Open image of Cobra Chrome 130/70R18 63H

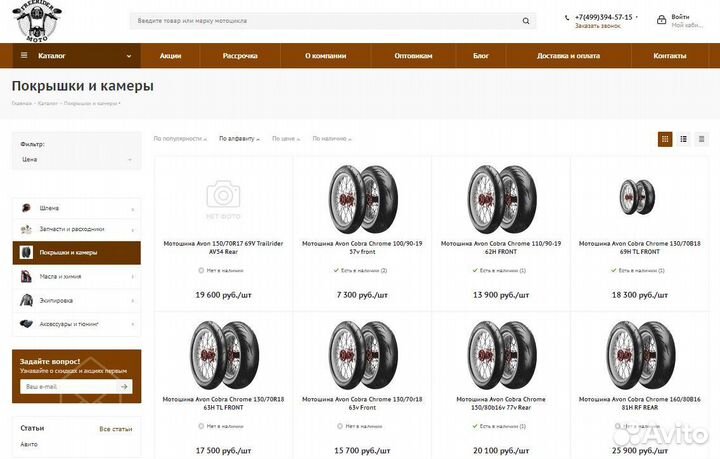(224, 355)
